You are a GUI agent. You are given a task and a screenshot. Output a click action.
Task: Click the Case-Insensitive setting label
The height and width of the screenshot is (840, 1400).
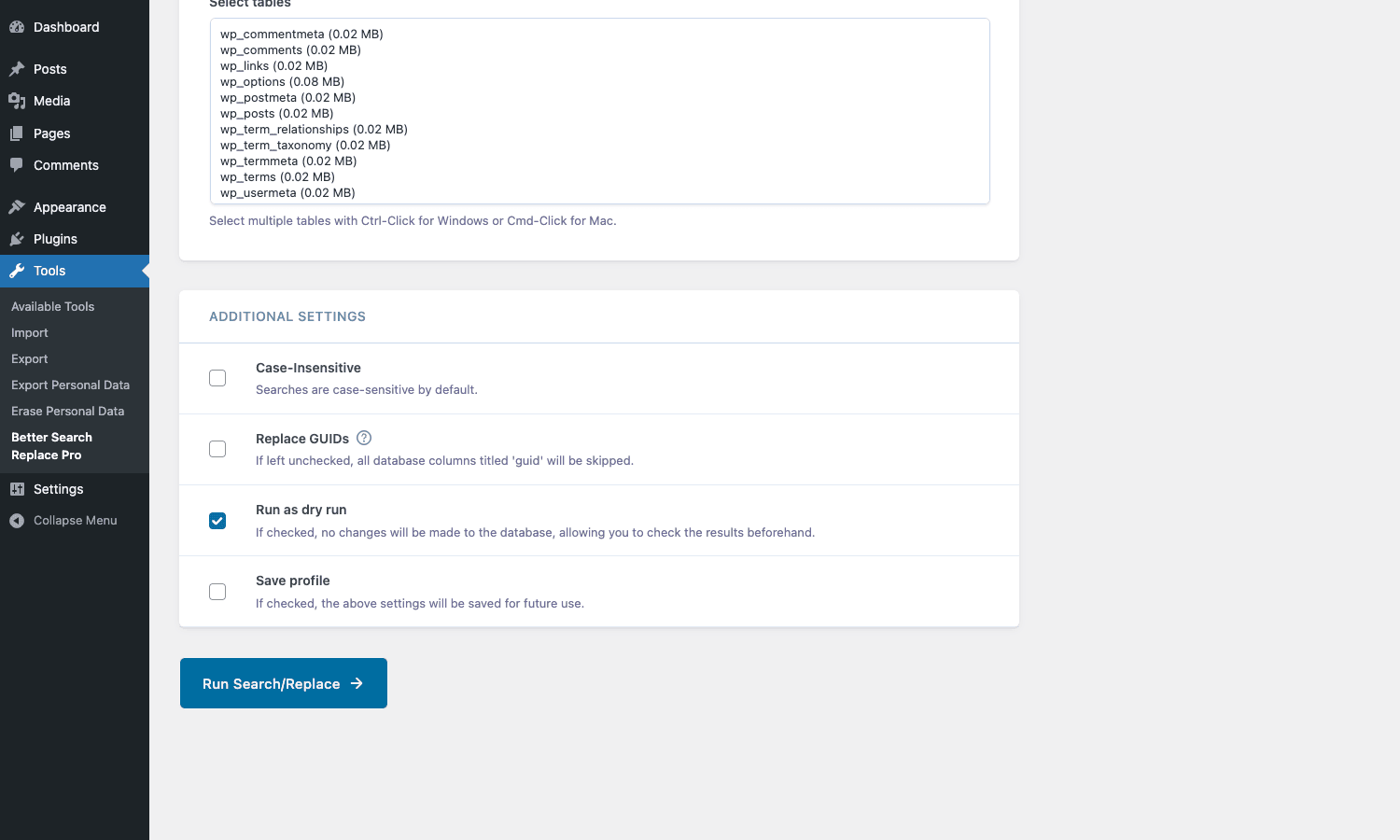[x=308, y=368]
